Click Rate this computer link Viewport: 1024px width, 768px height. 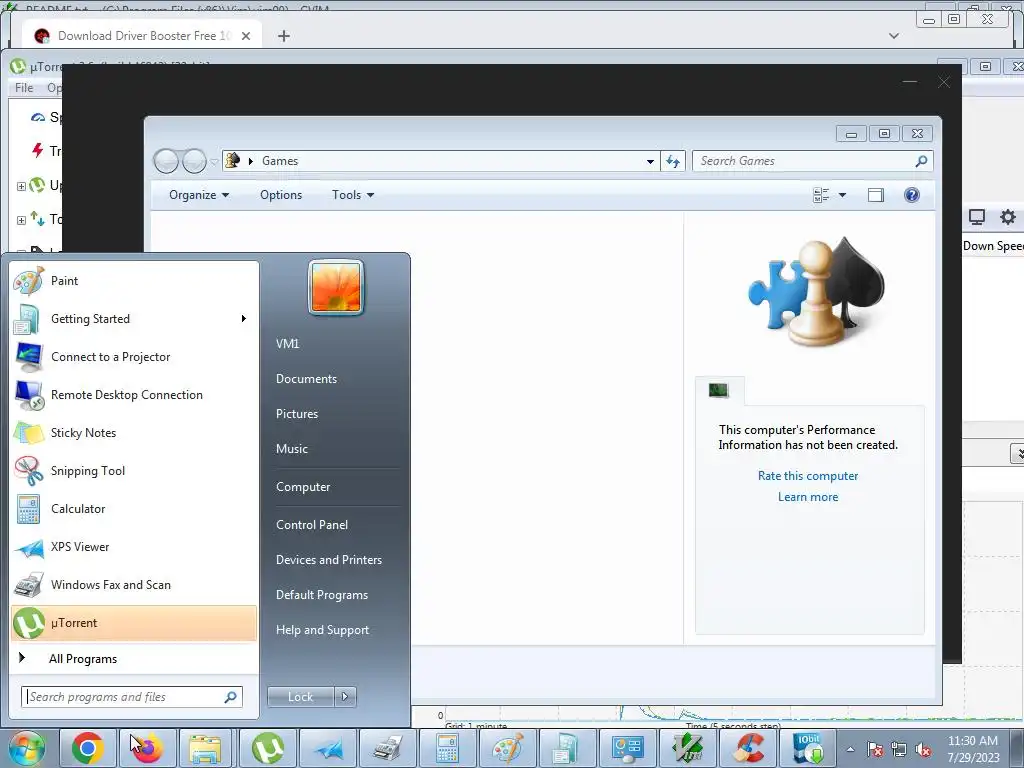point(808,476)
